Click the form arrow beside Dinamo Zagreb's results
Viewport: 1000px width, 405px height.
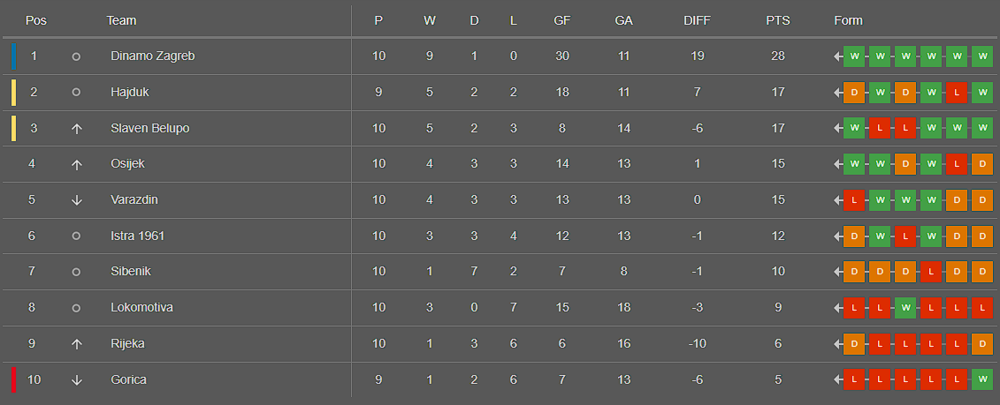coord(838,57)
